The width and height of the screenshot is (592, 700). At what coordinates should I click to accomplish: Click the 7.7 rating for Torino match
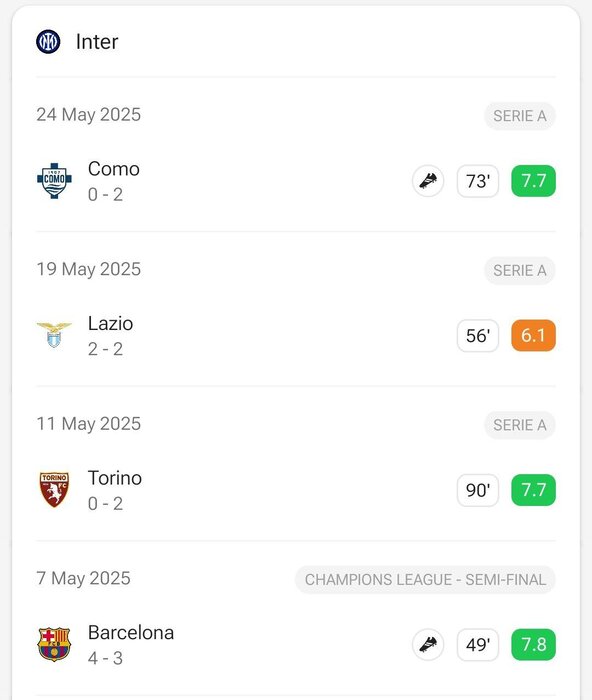click(x=533, y=490)
